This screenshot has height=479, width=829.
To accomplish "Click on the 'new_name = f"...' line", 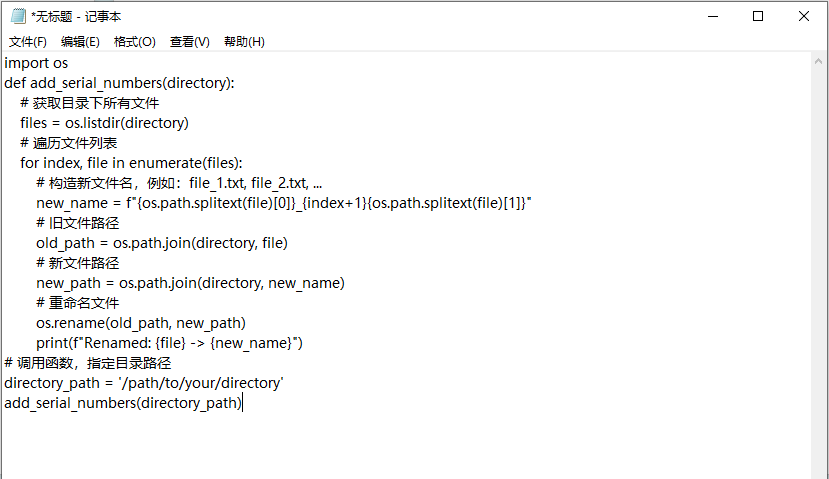I will coord(283,203).
